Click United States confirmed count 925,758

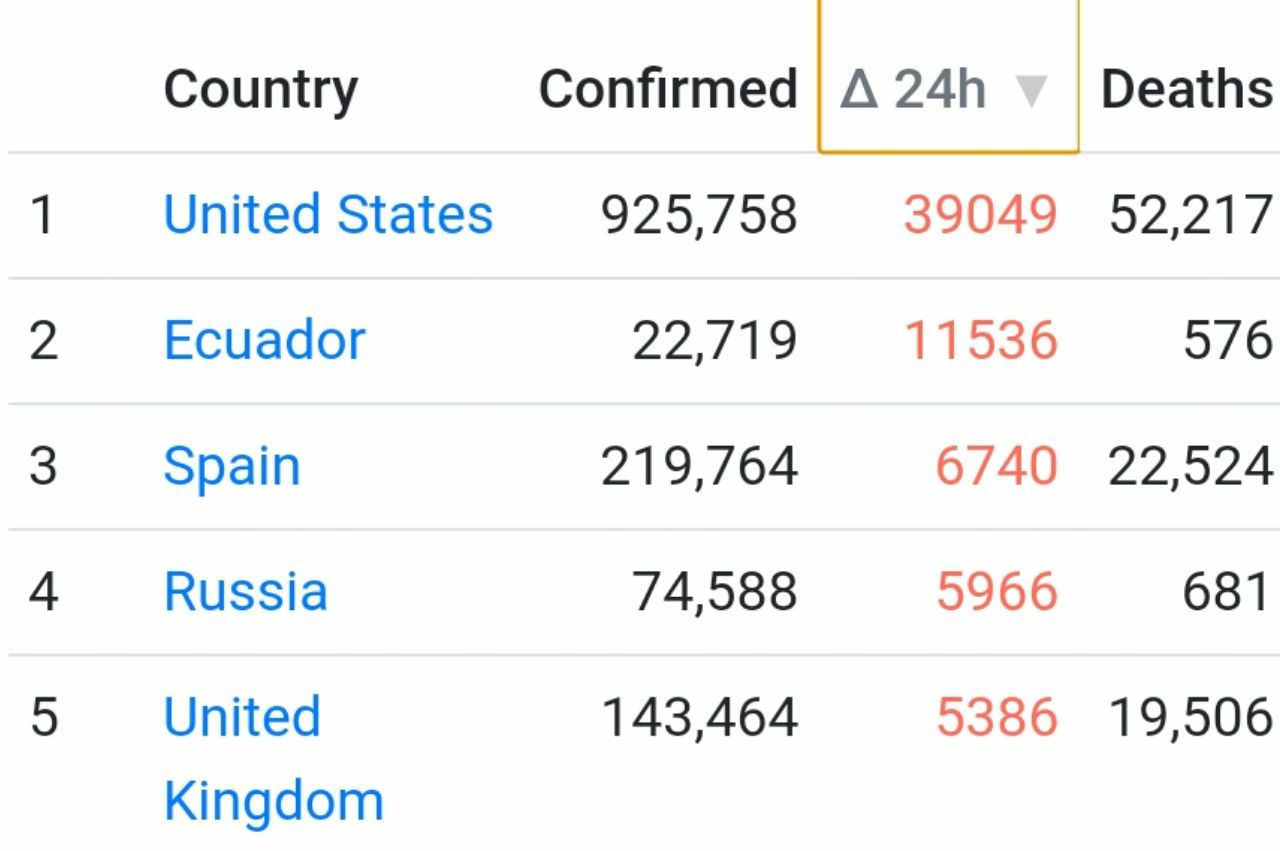pos(699,215)
